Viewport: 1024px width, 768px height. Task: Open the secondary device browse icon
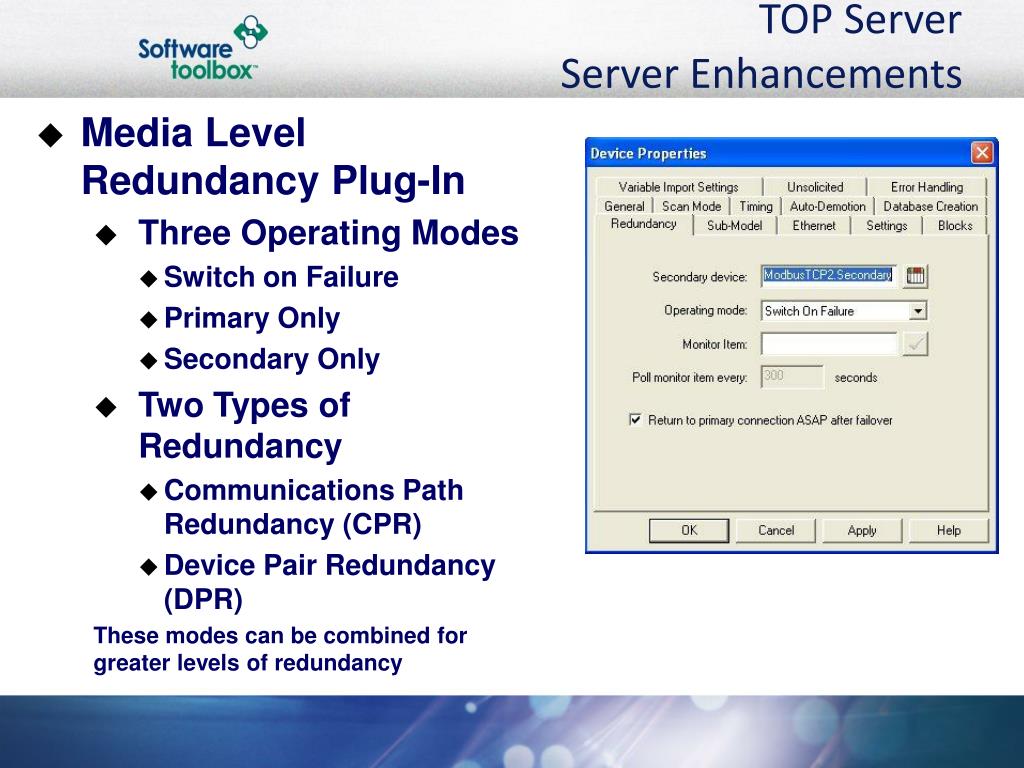coord(915,276)
